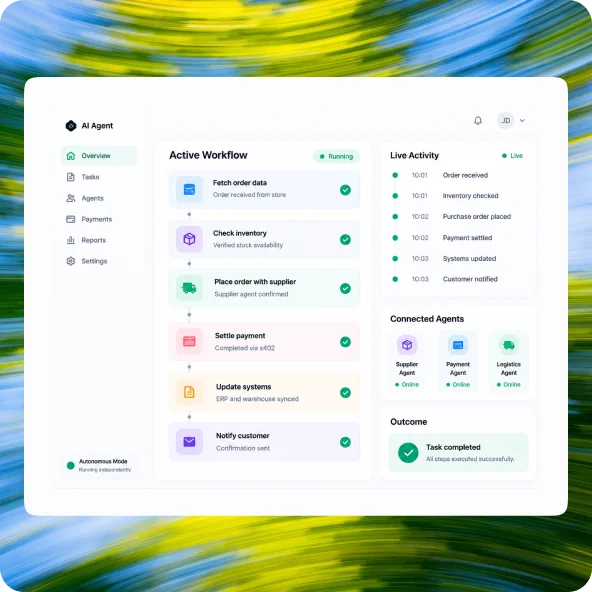This screenshot has width=592, height=592.
Task: Open the Fetch order data step title
Action: [240, 183]
